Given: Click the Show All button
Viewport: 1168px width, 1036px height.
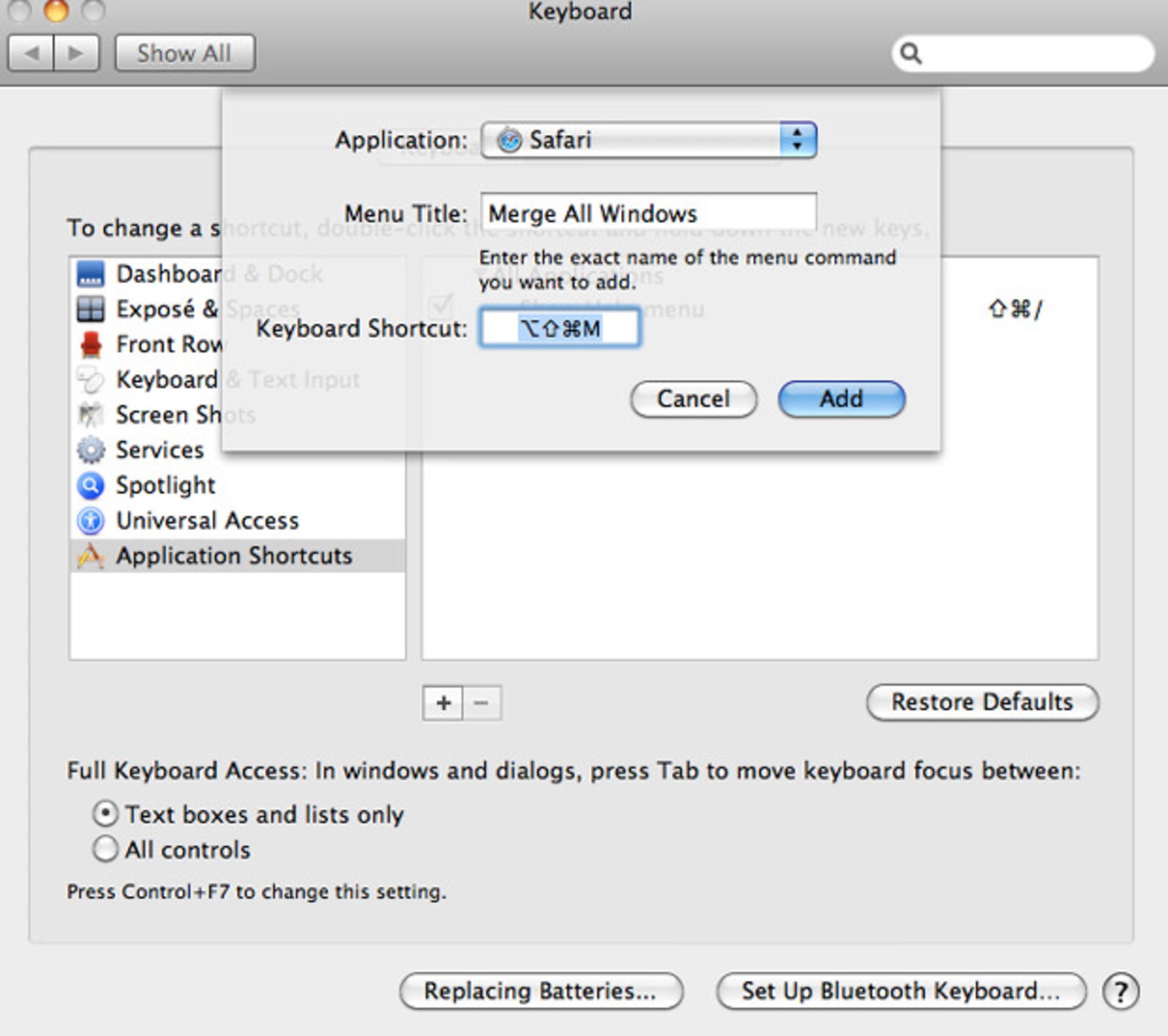Looking at the screenshot, I should (184, 53).
